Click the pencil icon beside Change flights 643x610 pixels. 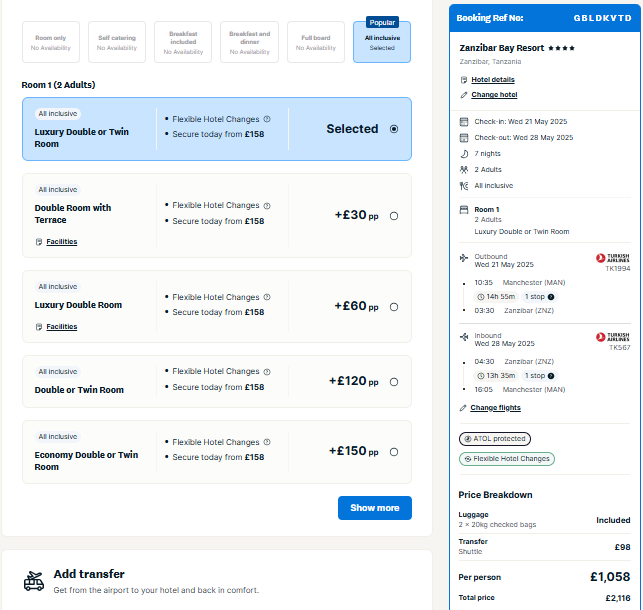coord(463,408)
